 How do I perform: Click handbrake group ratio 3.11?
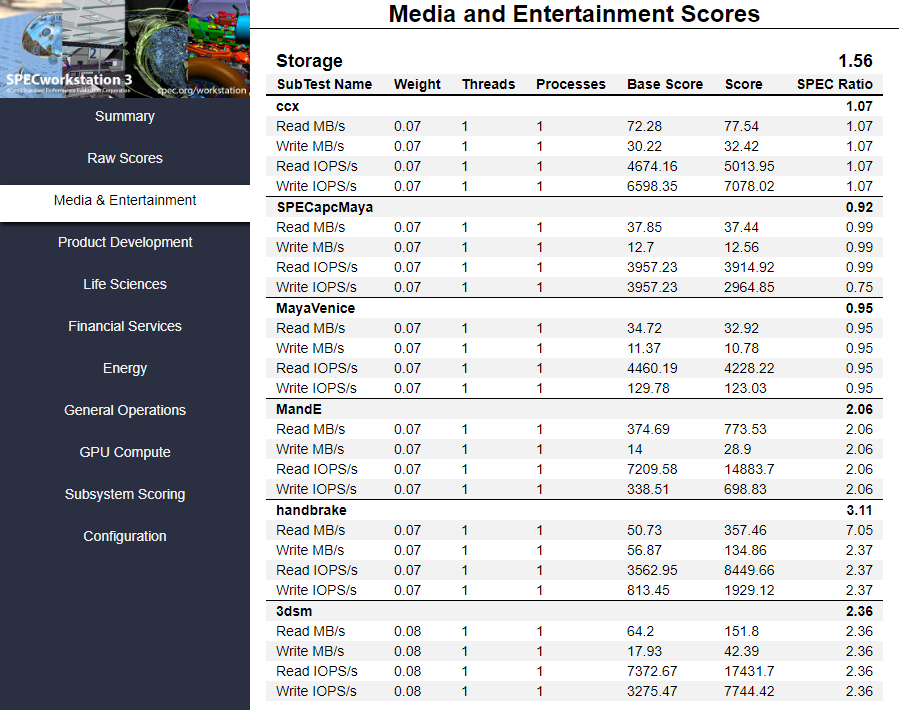point(859,510)
